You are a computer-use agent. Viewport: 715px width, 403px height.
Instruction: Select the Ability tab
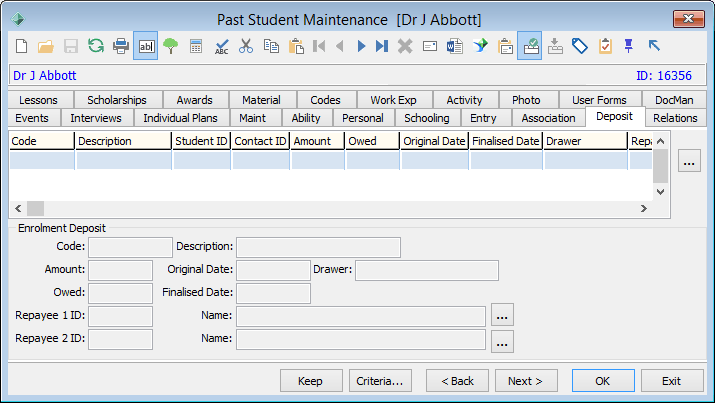pyautogui.click(x=306, y=118)
